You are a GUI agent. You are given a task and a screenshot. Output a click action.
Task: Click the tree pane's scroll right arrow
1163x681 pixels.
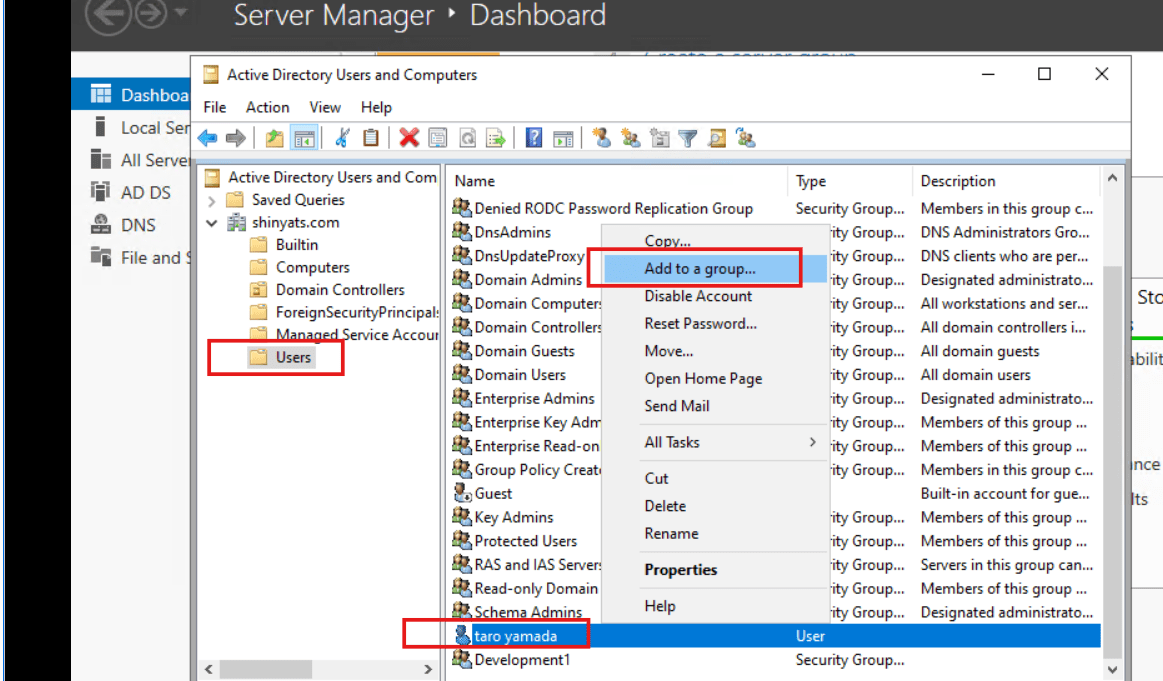428,669
